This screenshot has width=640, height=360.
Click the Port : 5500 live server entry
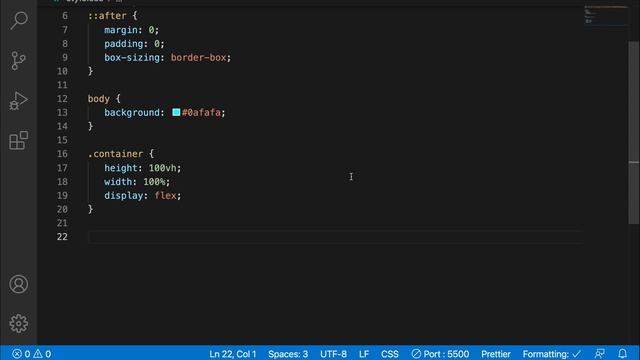tap(440, 354)
